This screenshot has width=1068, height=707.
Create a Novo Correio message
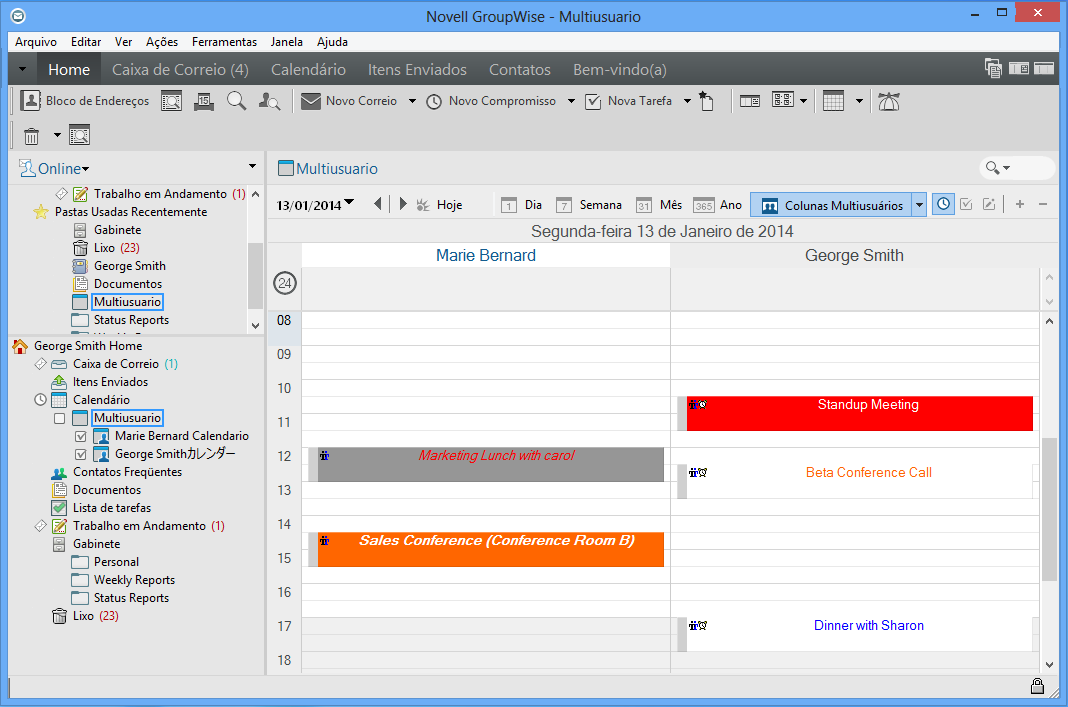[x=349, y=101]
